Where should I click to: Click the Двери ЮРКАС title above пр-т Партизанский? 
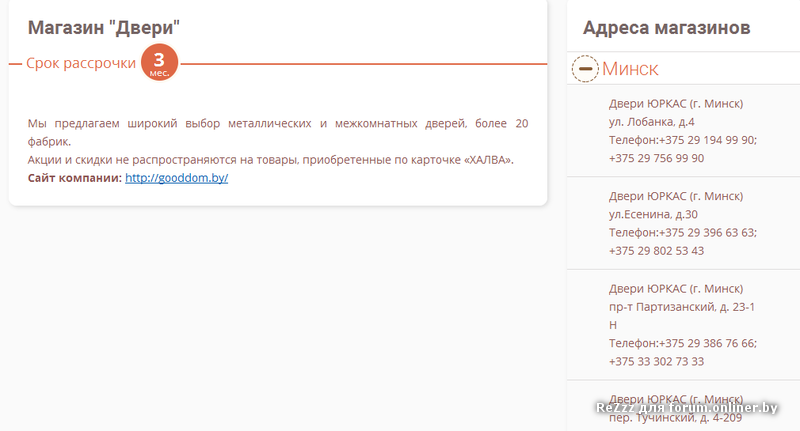[676, 289]
